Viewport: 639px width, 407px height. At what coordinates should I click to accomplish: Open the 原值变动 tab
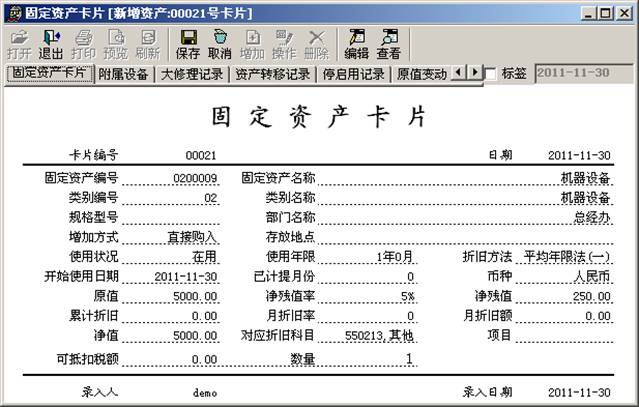pyautogui.click(x=422, y=74)
